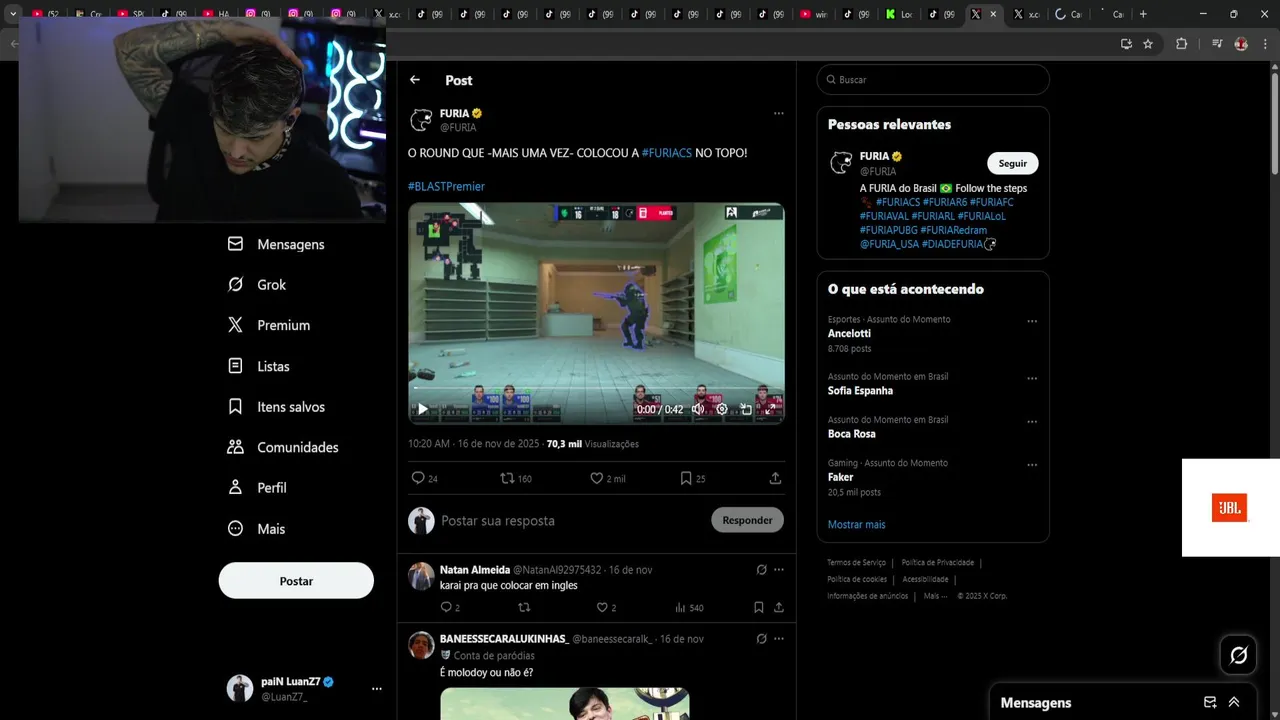Open more options on Natan Almeida's reply
This screenshot has height=720, width=1280.
[778, 570]
